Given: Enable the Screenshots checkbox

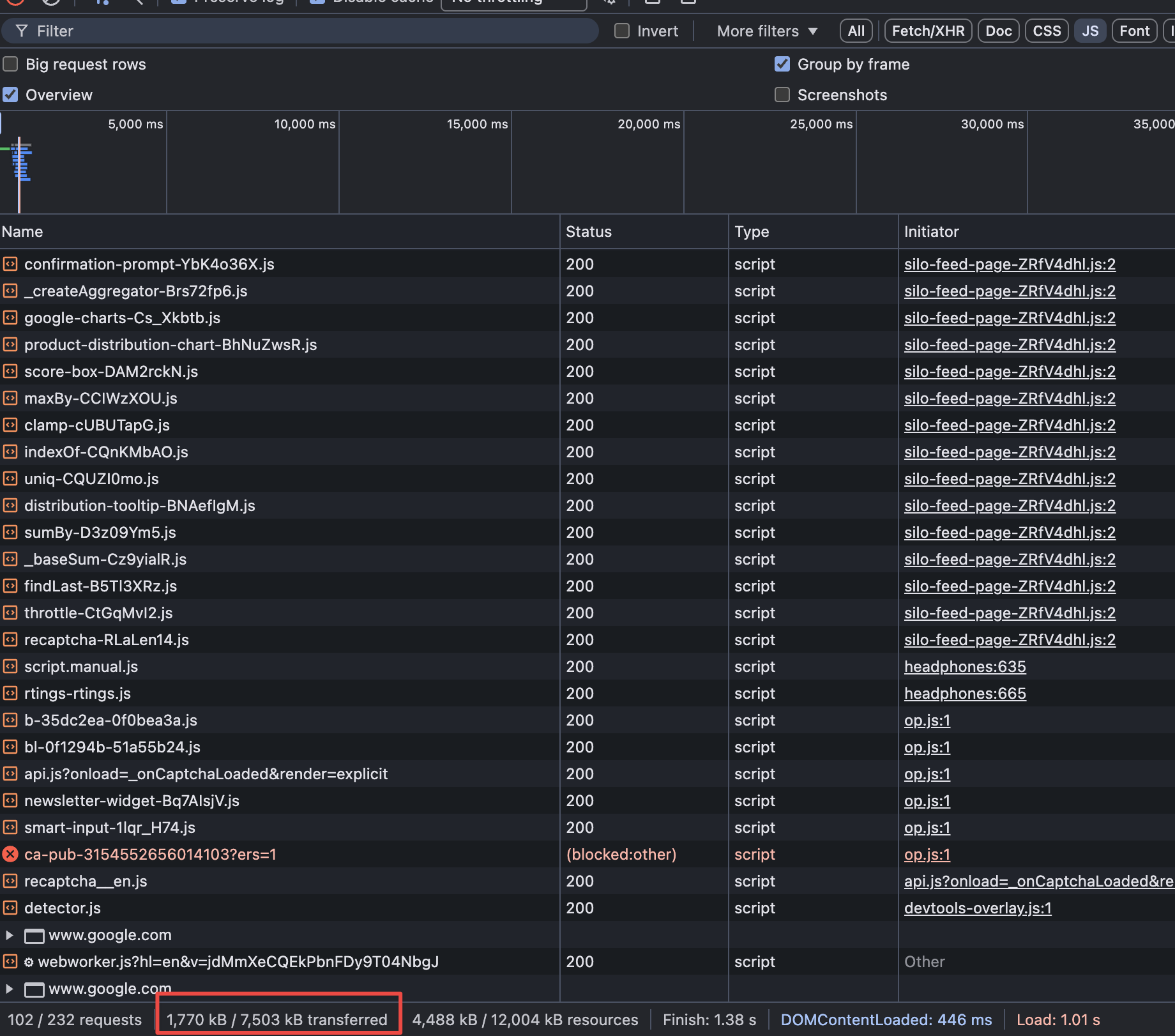Looking at the screenshot, I should coord(782,95).
